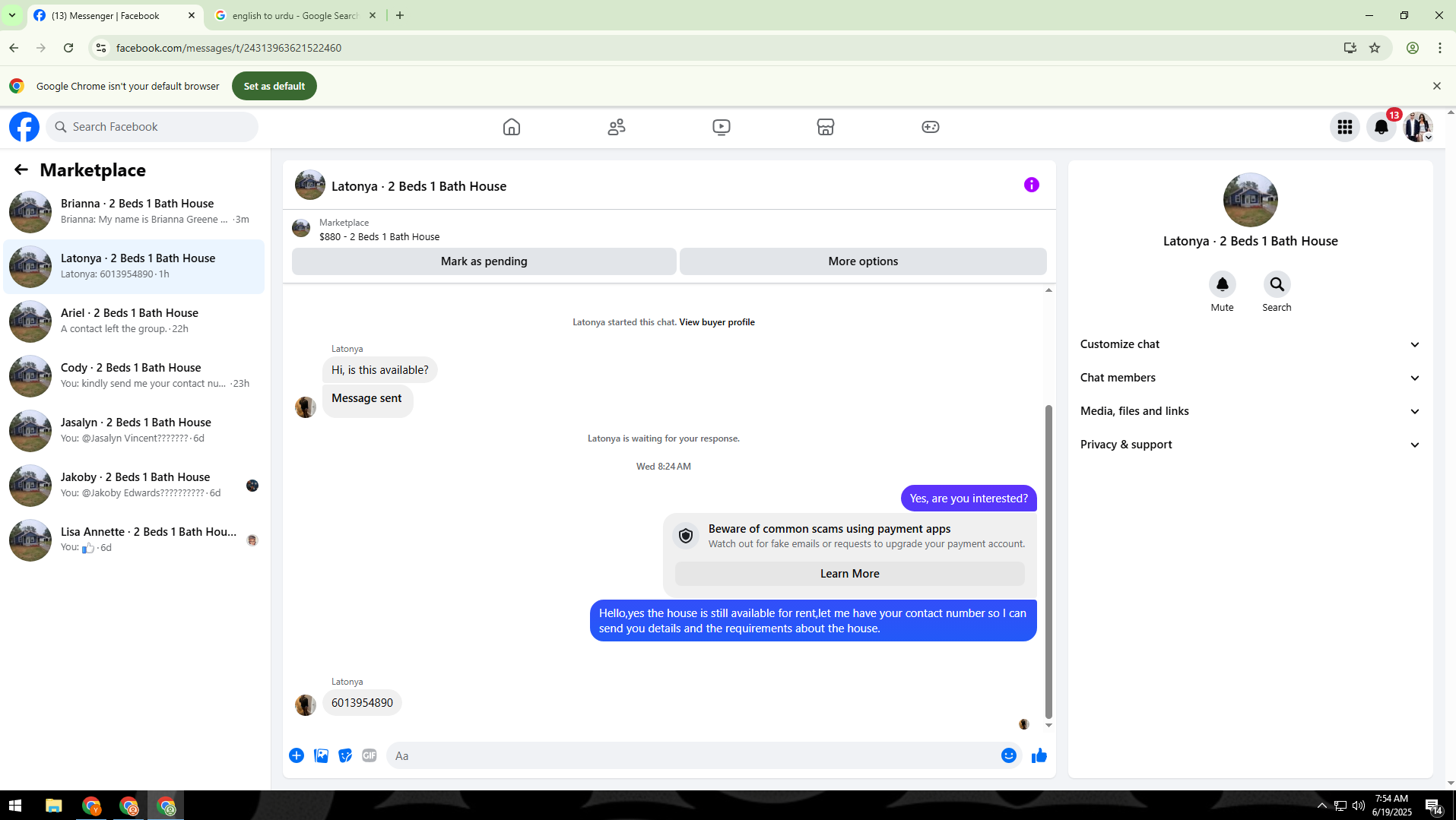Expand the Customize chat section
This screenshot has width=1456, height=820.
(1251, 344)
